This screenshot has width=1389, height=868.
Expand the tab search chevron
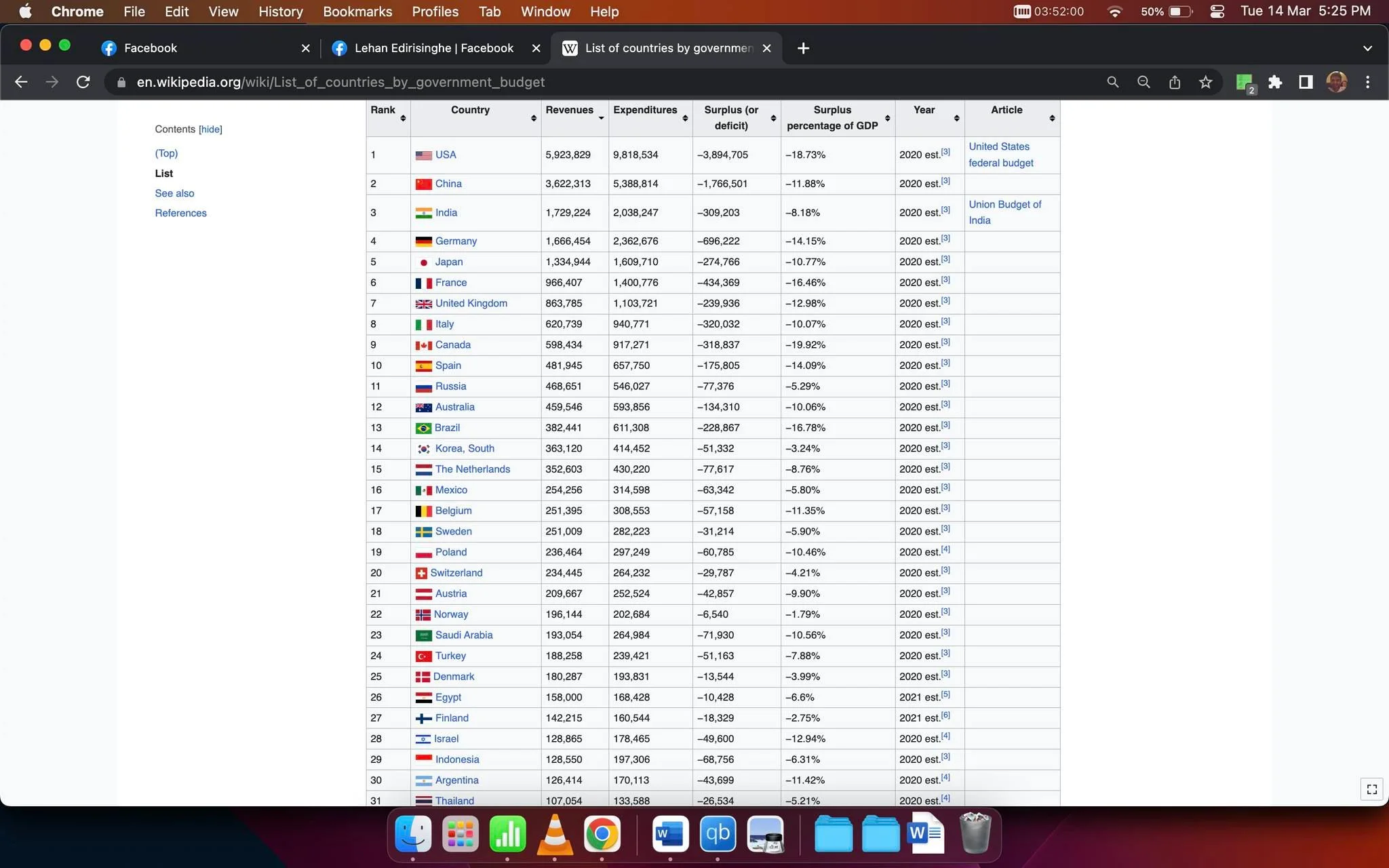[1367, 48]
